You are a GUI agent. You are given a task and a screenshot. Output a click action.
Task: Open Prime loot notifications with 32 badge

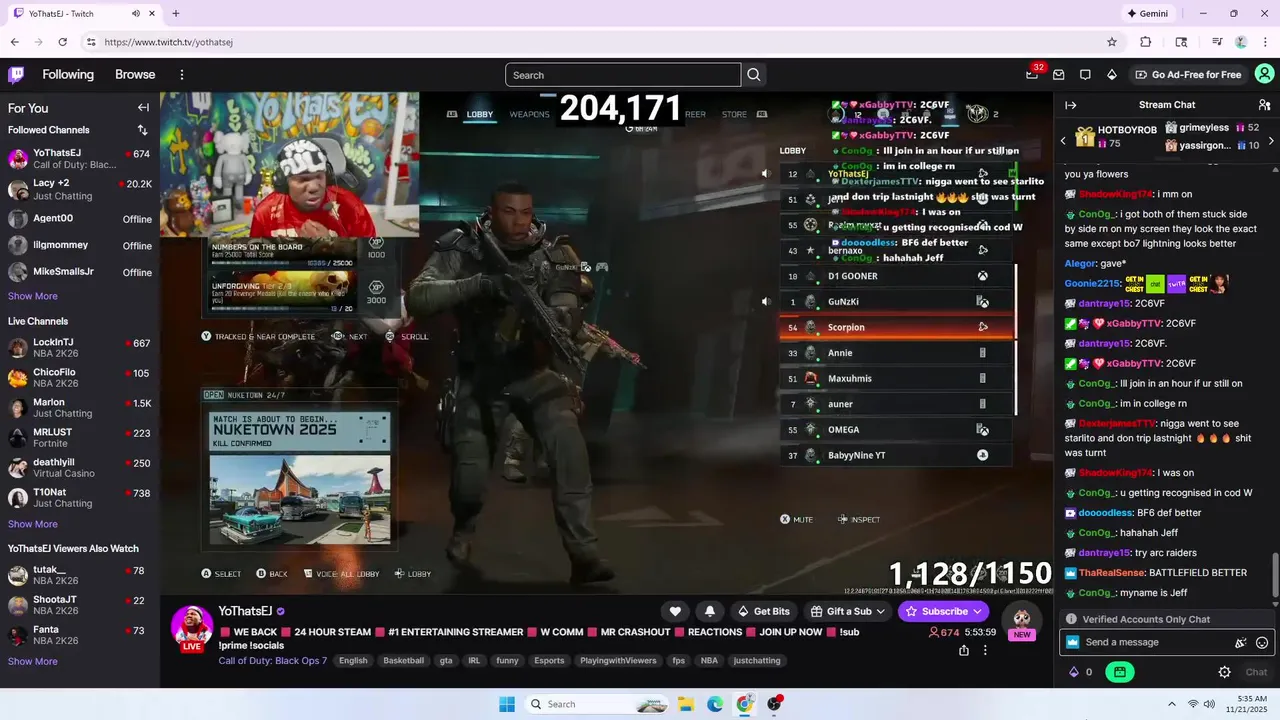pyautogui.click(x=1032, y=75)
